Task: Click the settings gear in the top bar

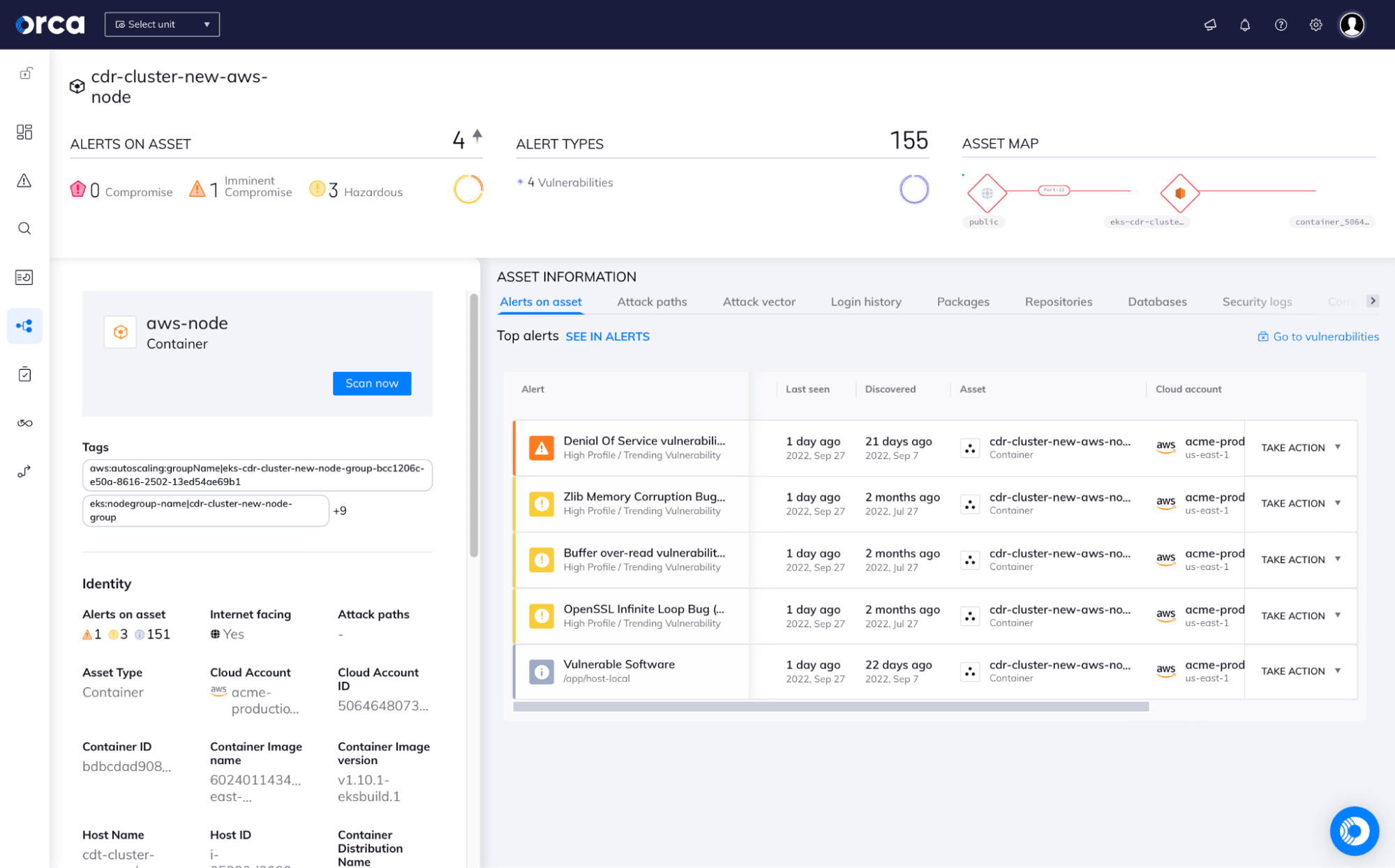Action: pyautogui.click(x=1316, y=24)
